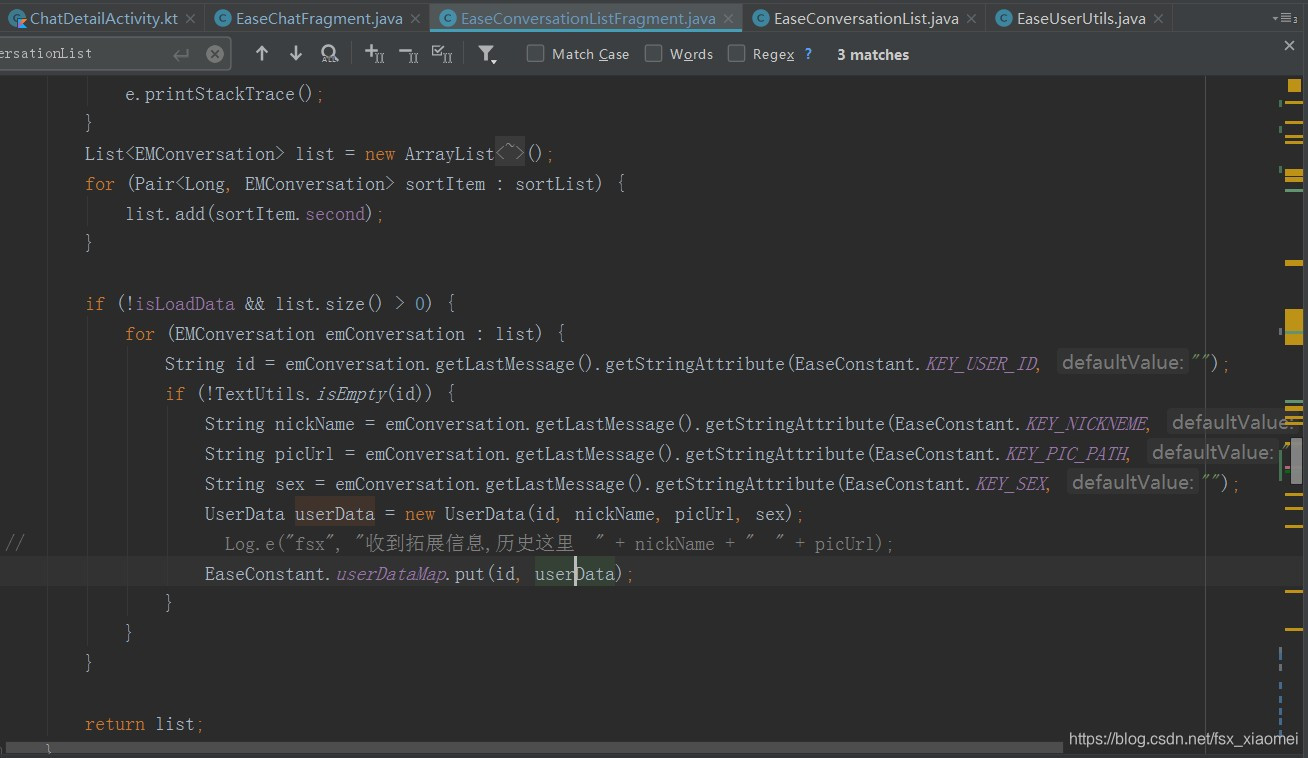Click the commented Log.e line
The width and height of the screenshot is (1308, 758).
click(559, 544)
